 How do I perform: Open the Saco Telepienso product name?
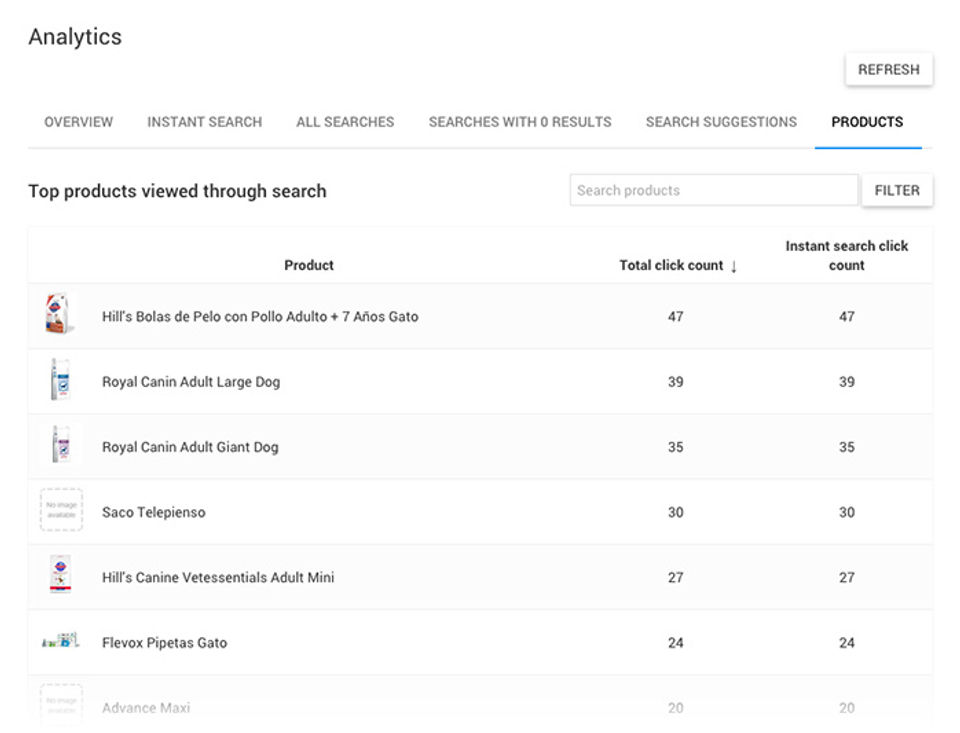pyautogui.click(x=153, y=512)
